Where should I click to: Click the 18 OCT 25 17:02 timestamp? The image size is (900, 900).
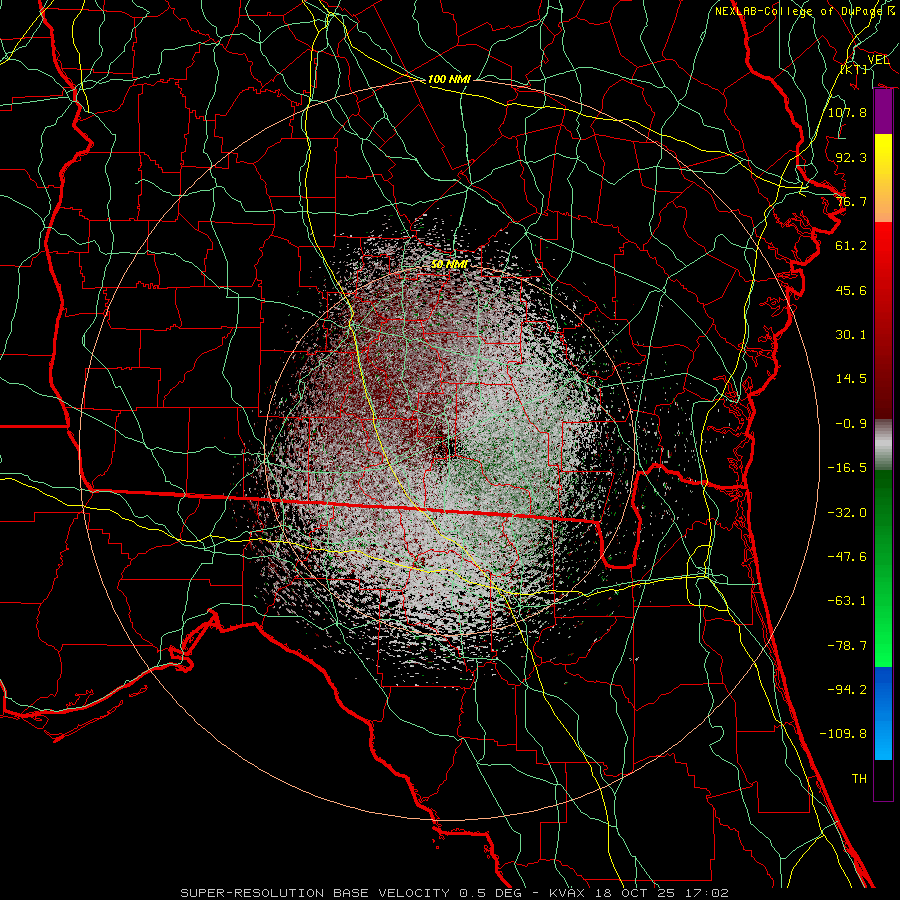(x=662, y=893)
